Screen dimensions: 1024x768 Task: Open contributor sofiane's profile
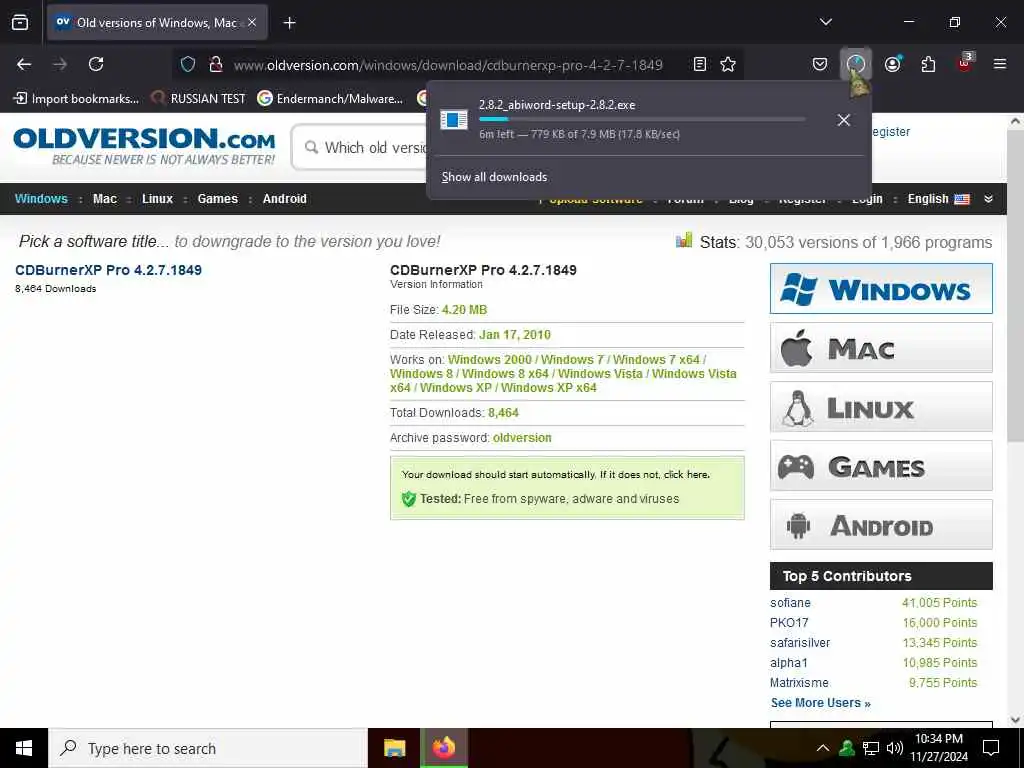click(790, 603)
